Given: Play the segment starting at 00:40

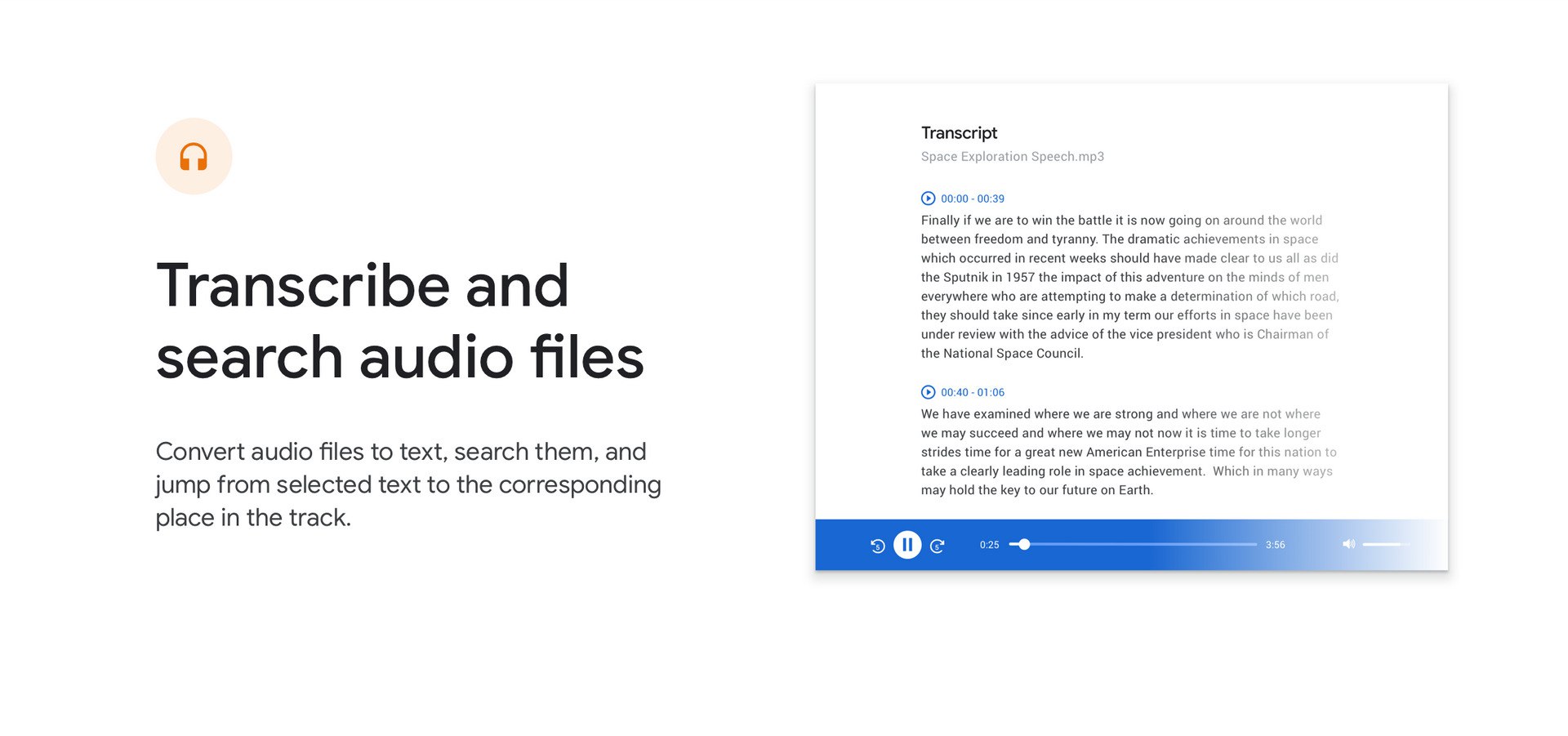Looking at the screenshot, I should coord(927,392).
